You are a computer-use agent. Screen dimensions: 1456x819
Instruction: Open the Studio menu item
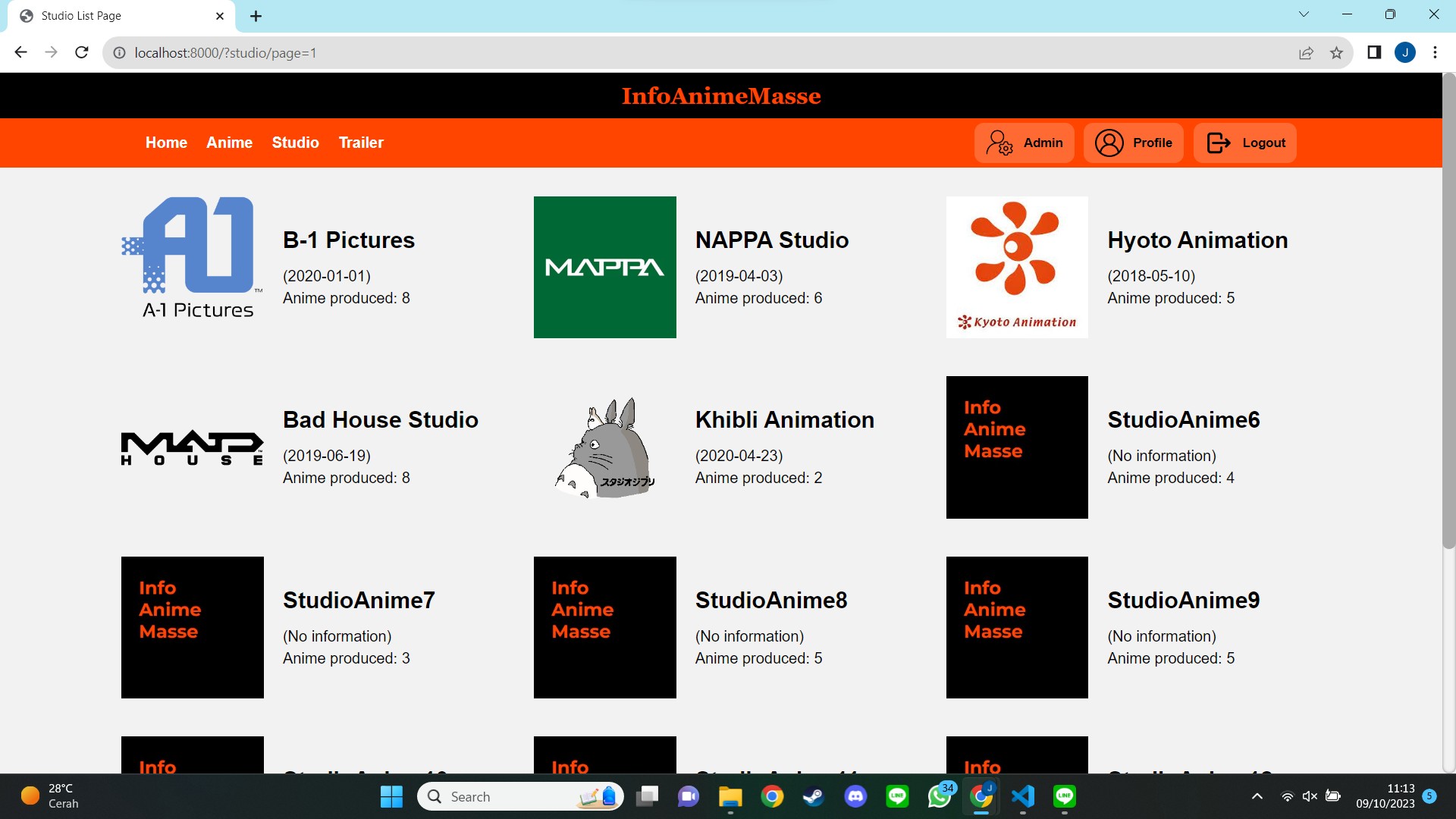tap(295, 143)
